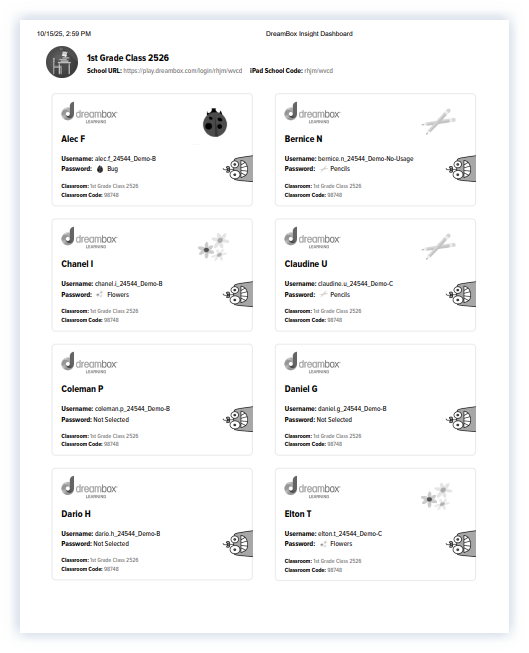Select the name Bernice N
The width and height of the screenshot is (529, 653).
303,139
